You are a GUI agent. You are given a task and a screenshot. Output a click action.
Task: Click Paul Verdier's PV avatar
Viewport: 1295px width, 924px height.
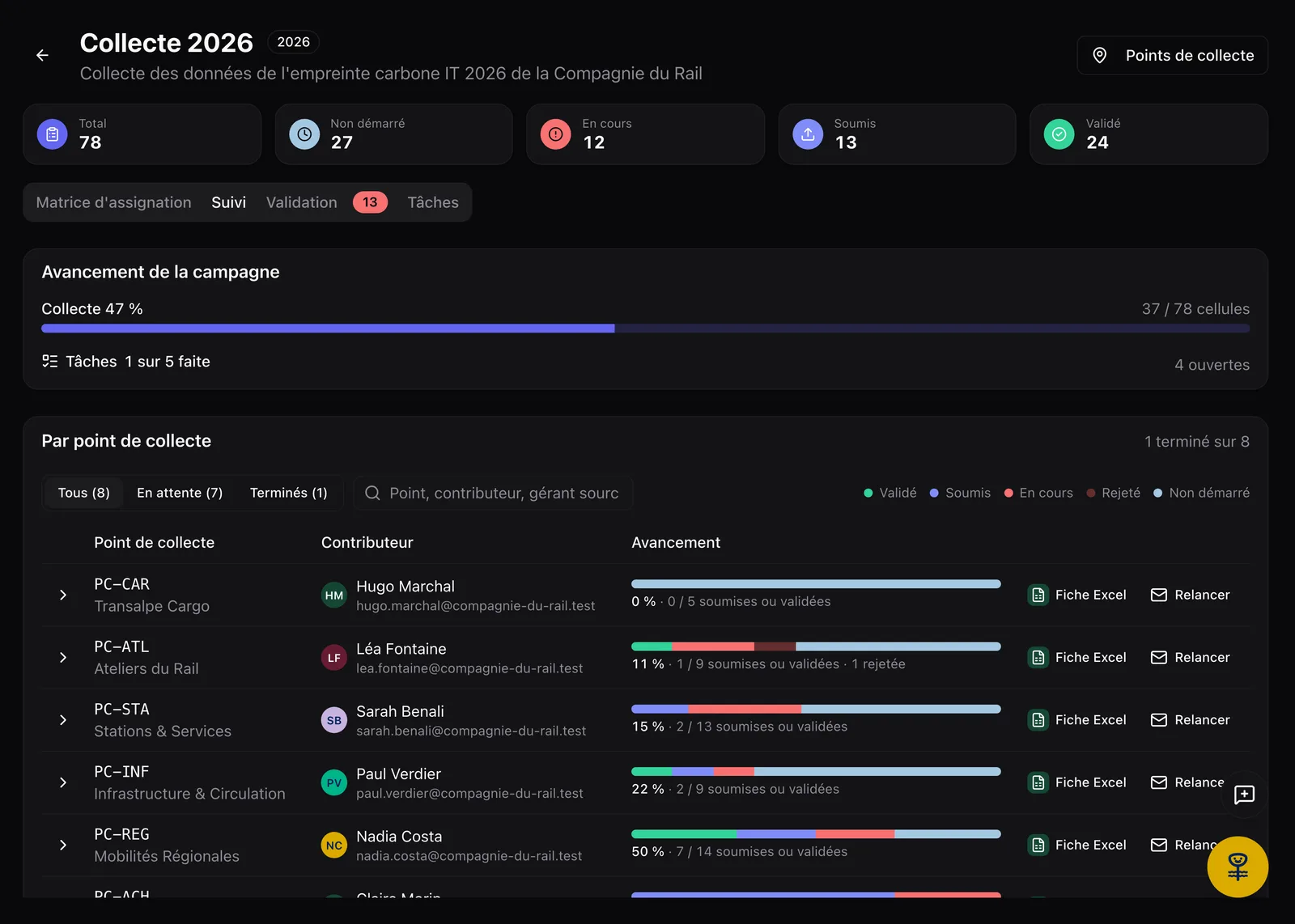[334, 782]
